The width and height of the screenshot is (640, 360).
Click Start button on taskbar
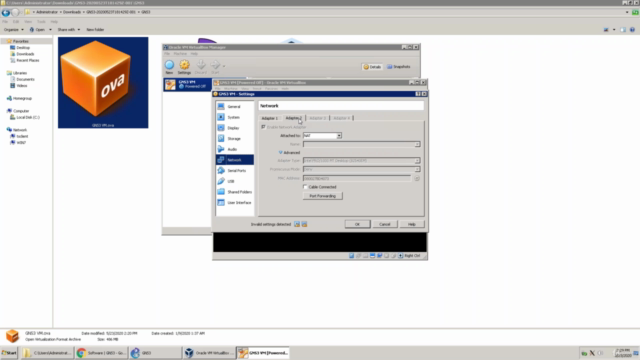(x=9, y=353)
